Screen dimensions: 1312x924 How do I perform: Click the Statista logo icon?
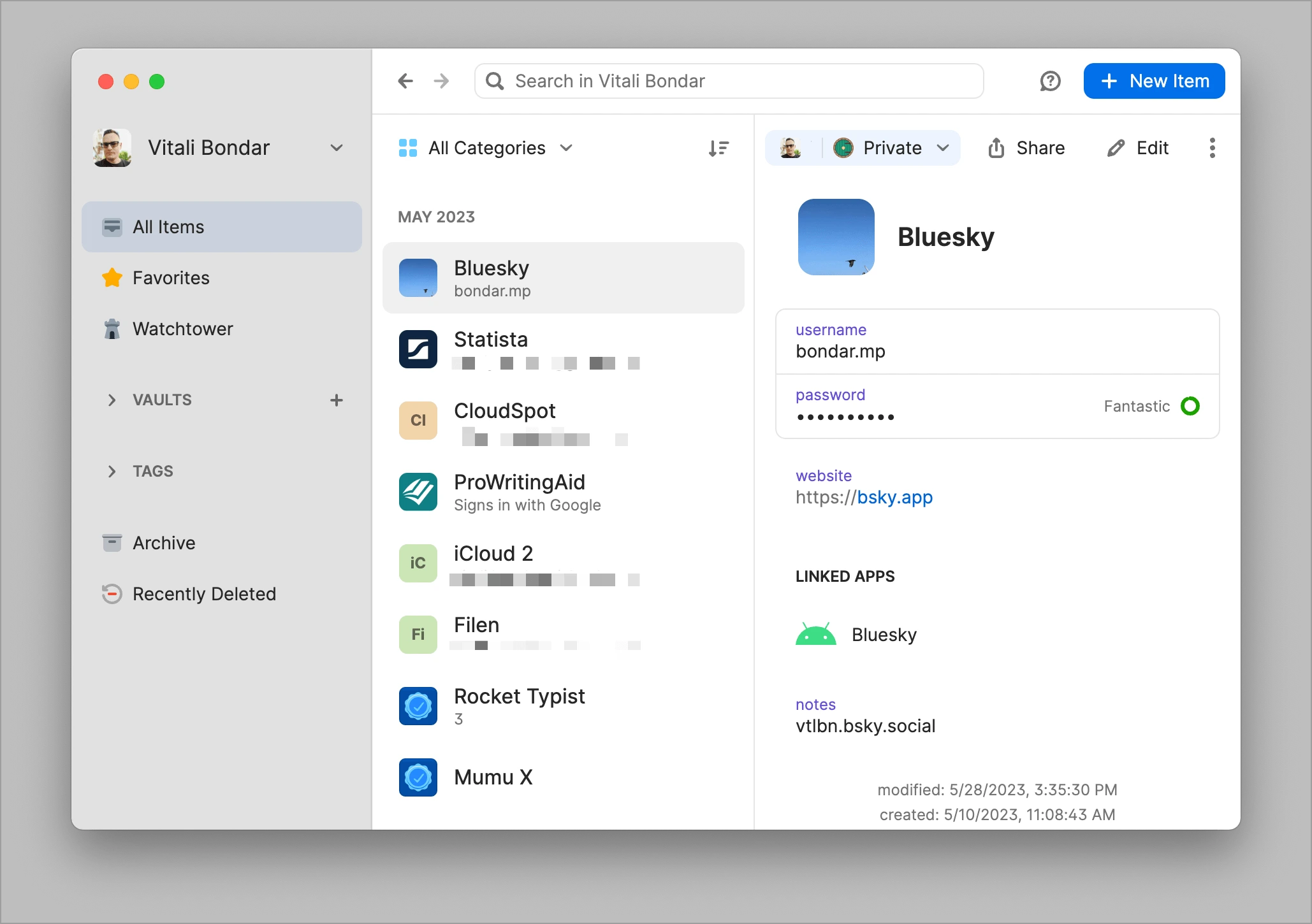[418, 349]
